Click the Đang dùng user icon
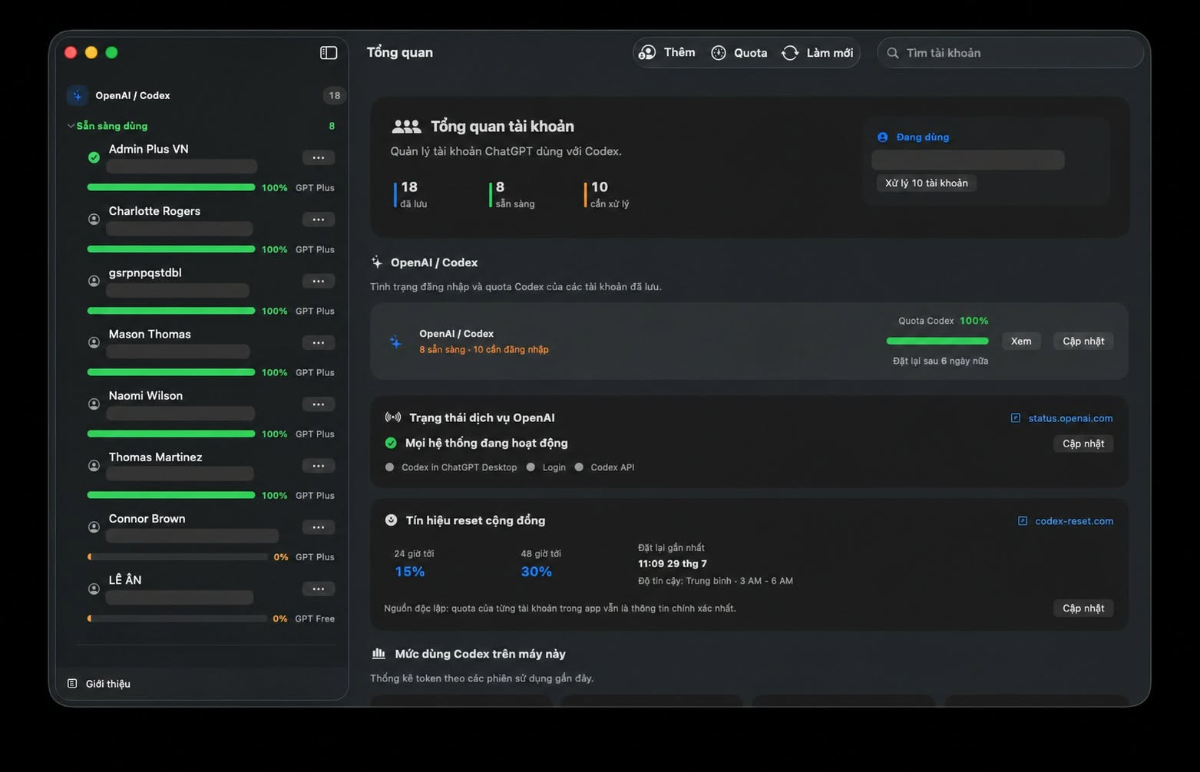The image size is (1200, 772). point(882,137)
